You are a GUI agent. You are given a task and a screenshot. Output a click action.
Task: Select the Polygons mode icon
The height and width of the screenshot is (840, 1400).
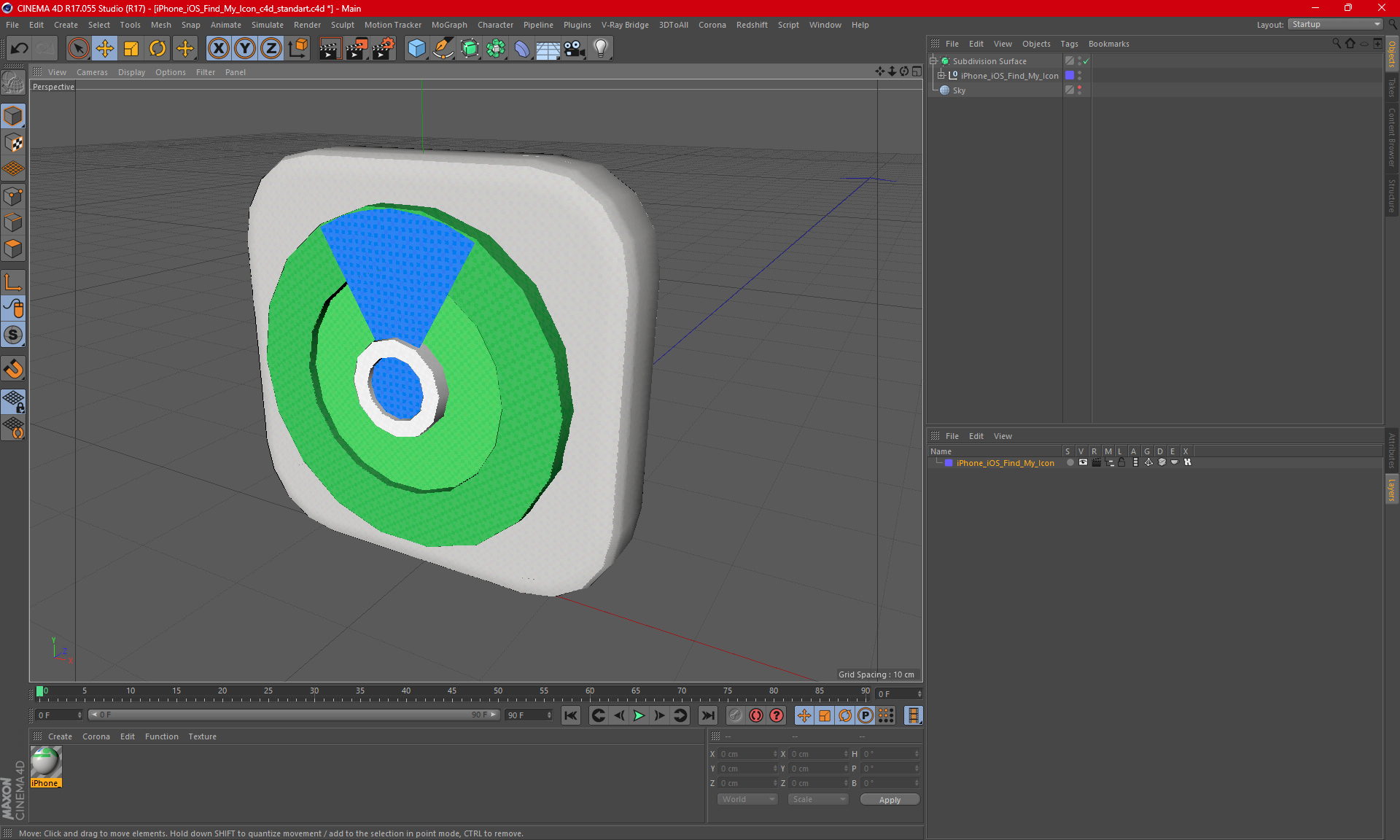[13, 249]
